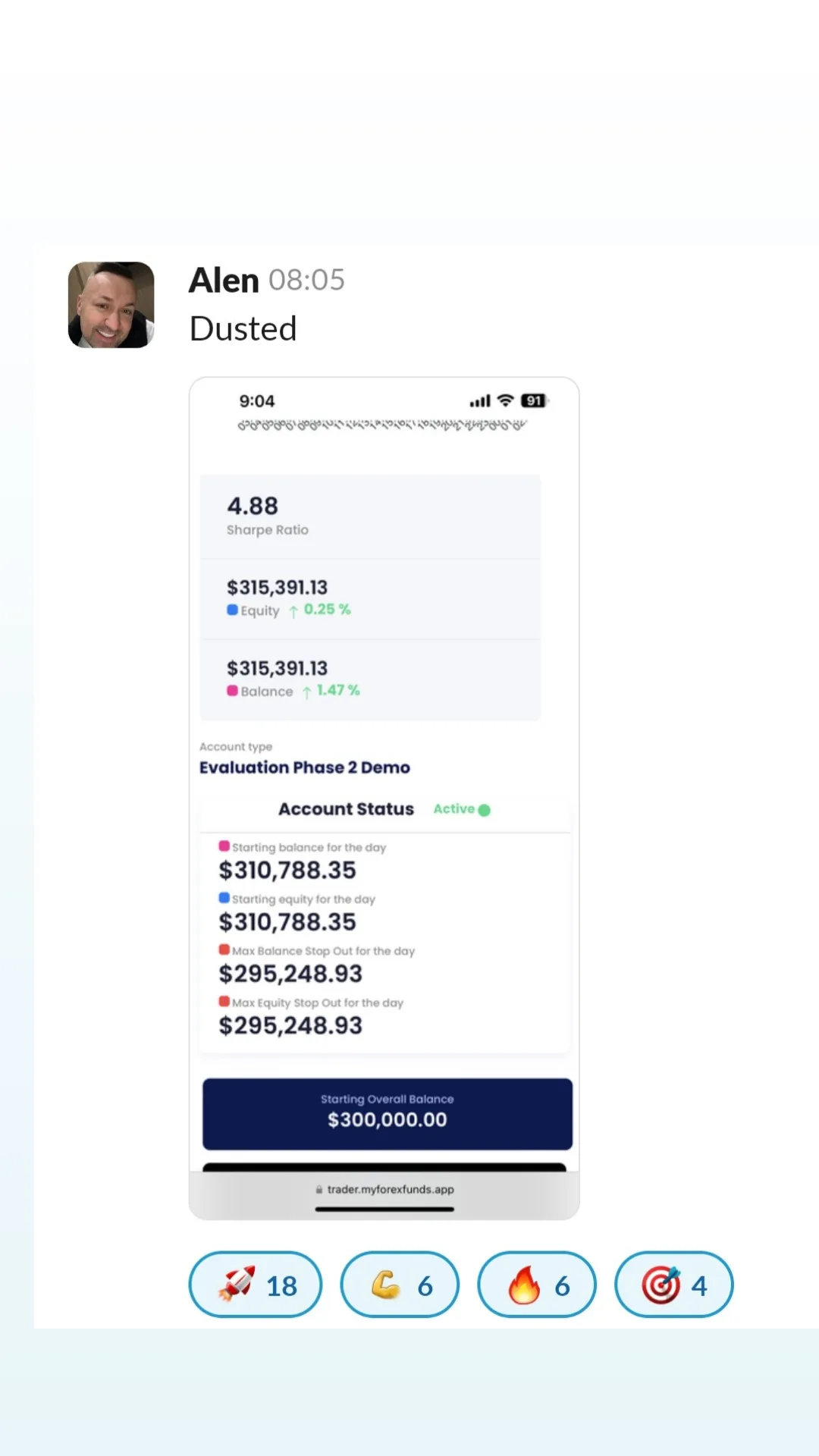
Task: Click the rocket emoji reaction
Action: [x=255, y=1285]
